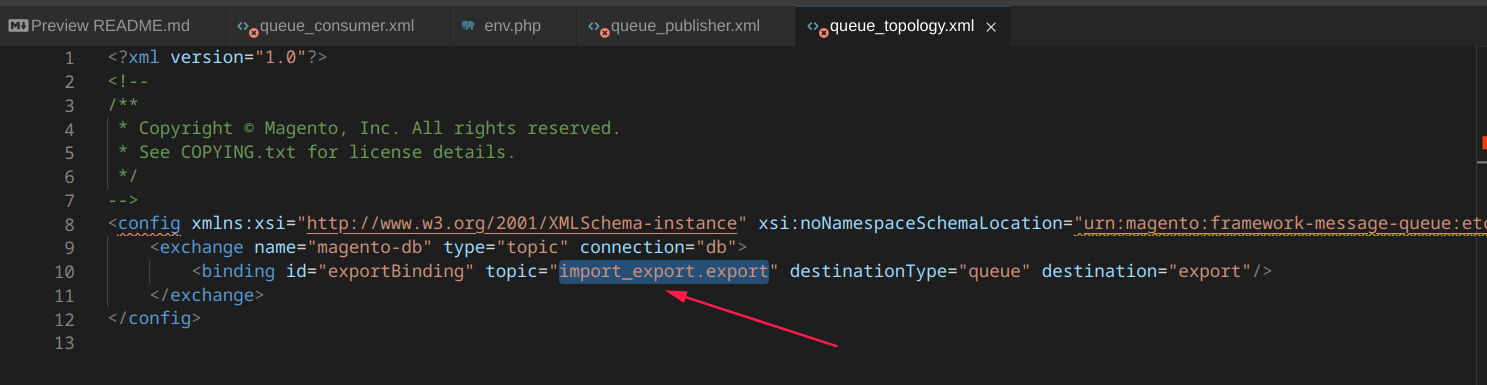Viewport: 1487px width, 385px height.
Task: Close the queue_topology.xml tab
Action: point(991,27)
